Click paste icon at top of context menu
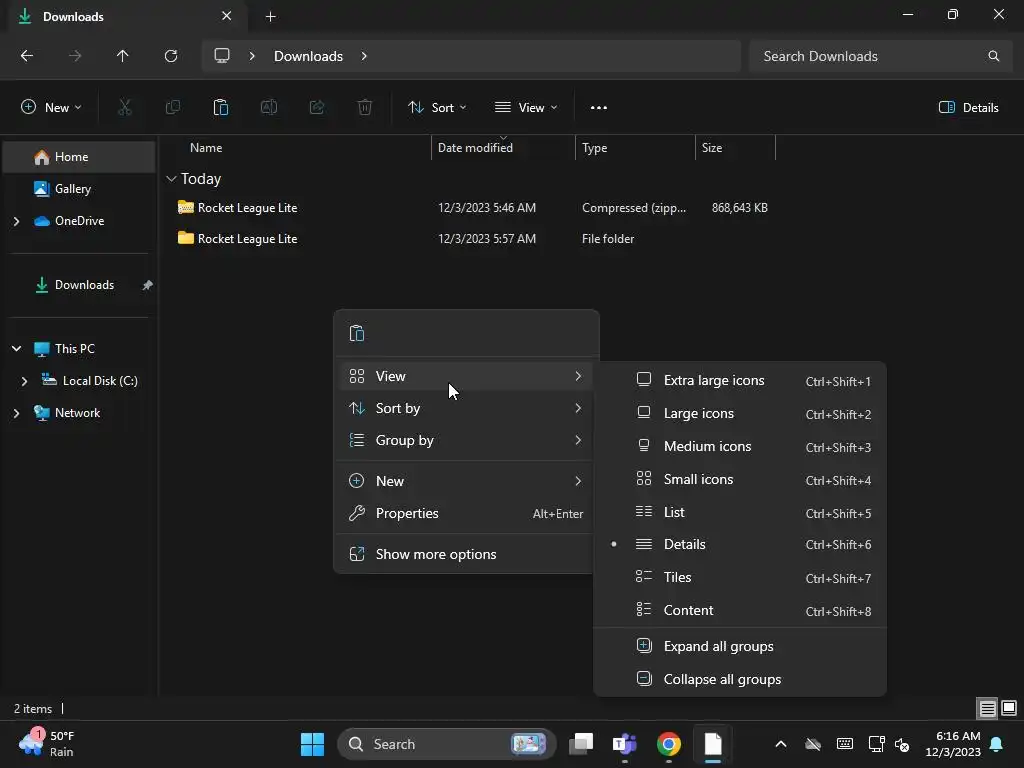This screenshot has height=768, width=1024. point(357,334)
